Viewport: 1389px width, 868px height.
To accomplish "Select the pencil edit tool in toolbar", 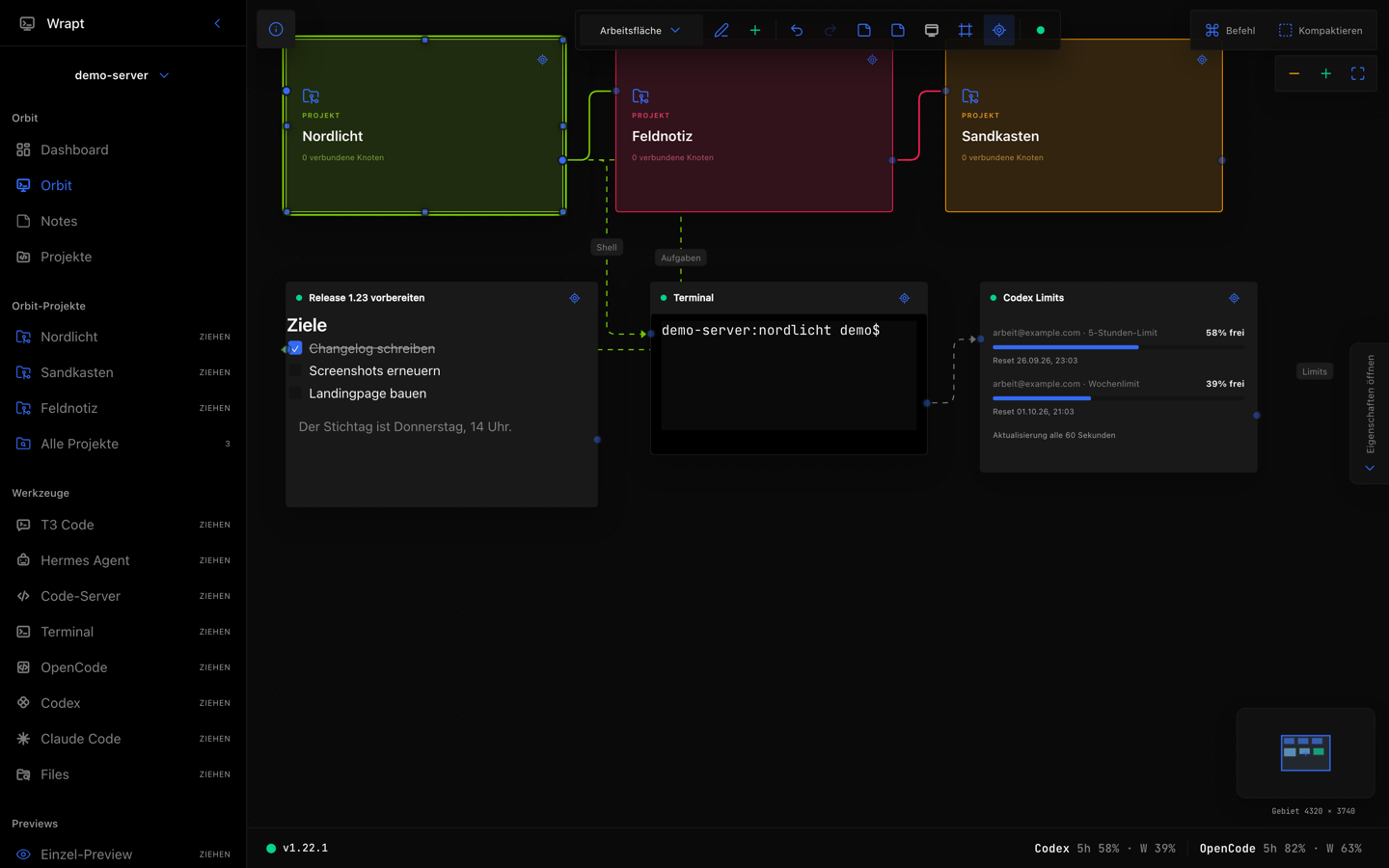I will point(722,30).
